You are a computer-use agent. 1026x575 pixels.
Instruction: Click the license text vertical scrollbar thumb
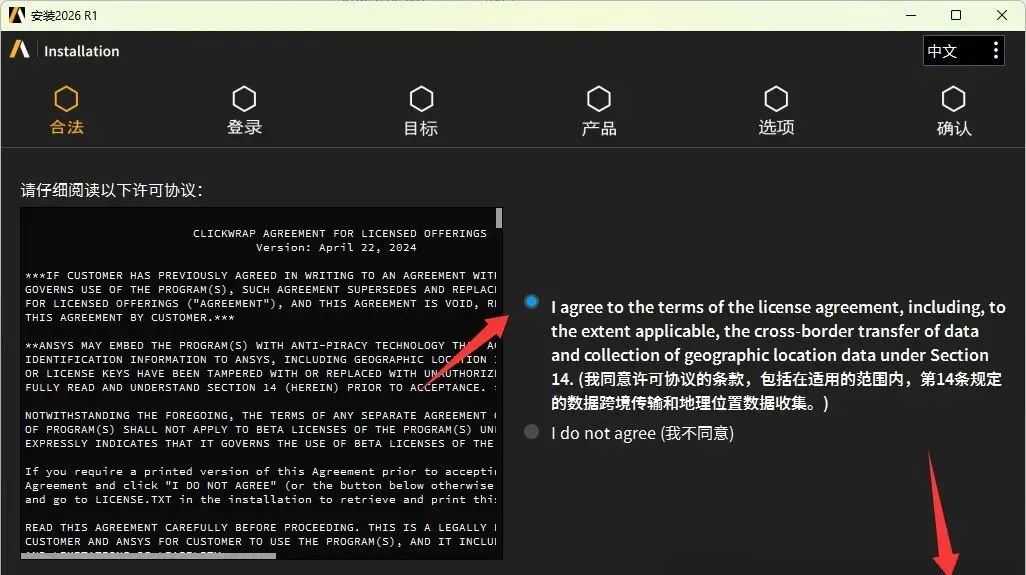pyautogui.click(x=499, y=218)
